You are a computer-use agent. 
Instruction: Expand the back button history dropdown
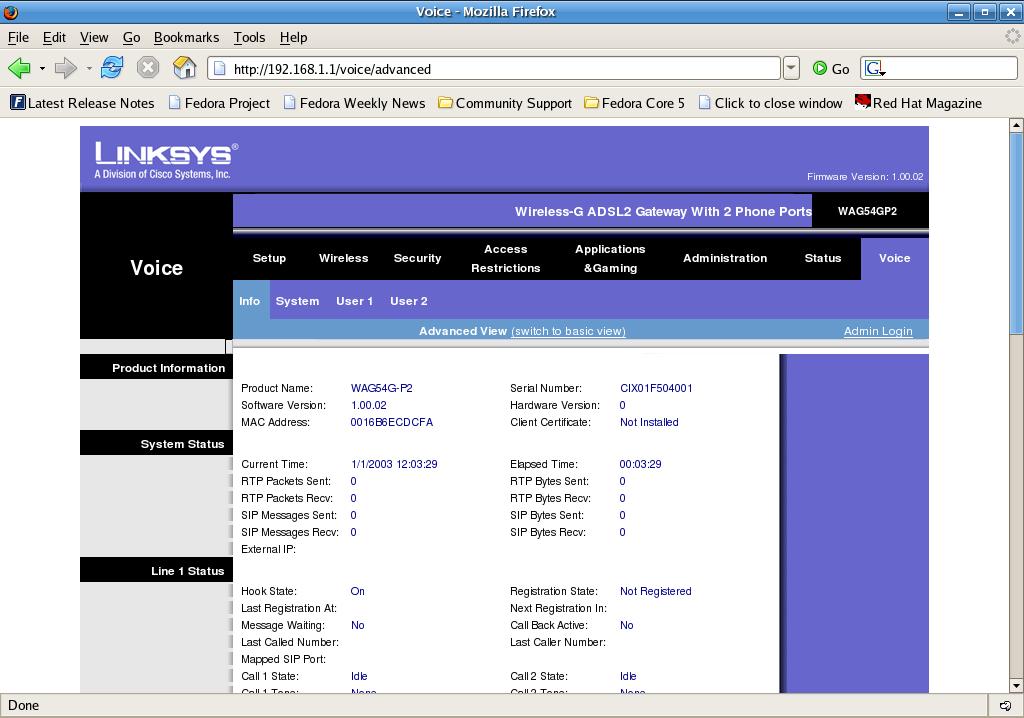(x=42, y=69)
